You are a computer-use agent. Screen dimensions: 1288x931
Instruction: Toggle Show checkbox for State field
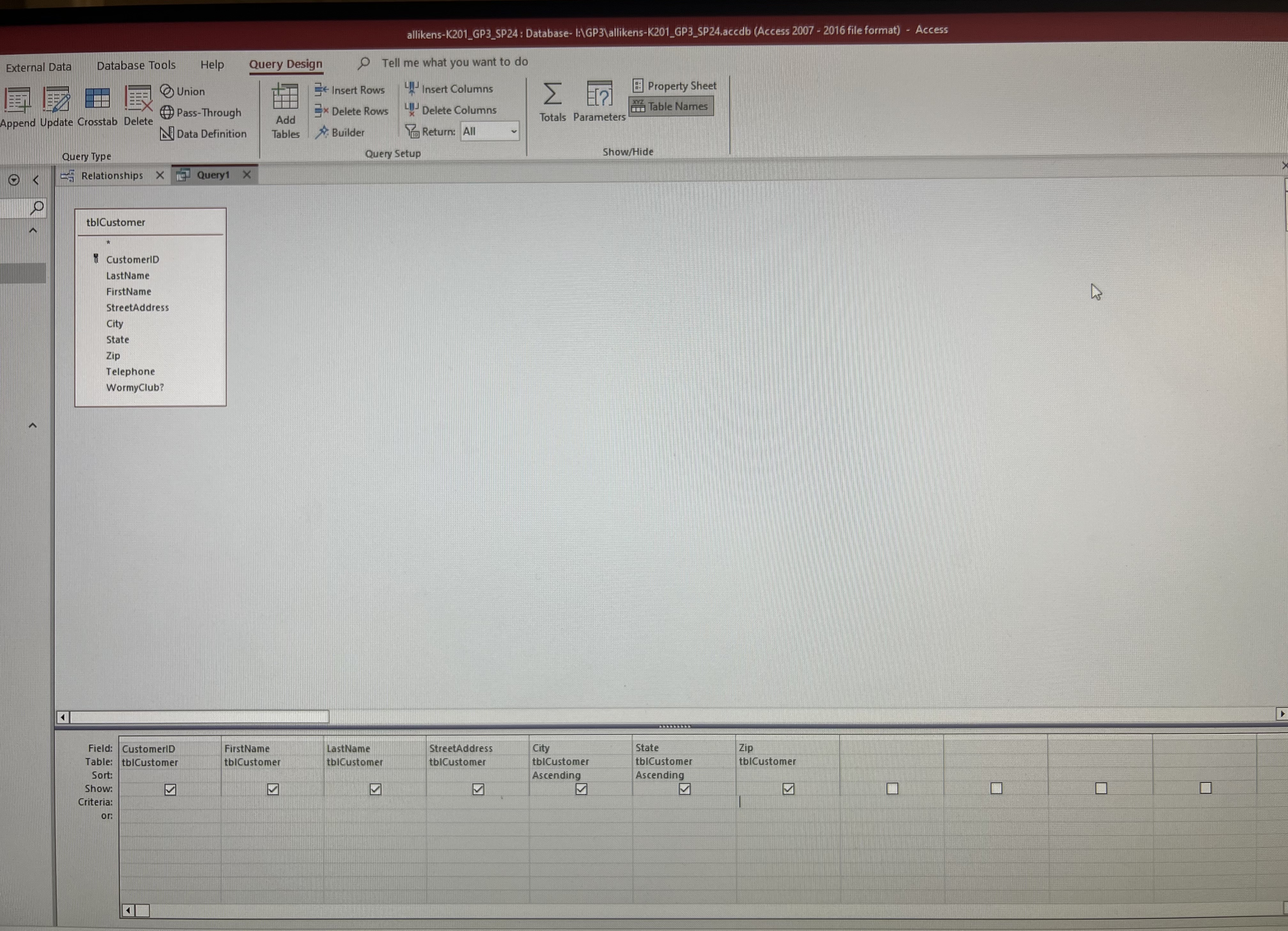click(x=683, y=789)
